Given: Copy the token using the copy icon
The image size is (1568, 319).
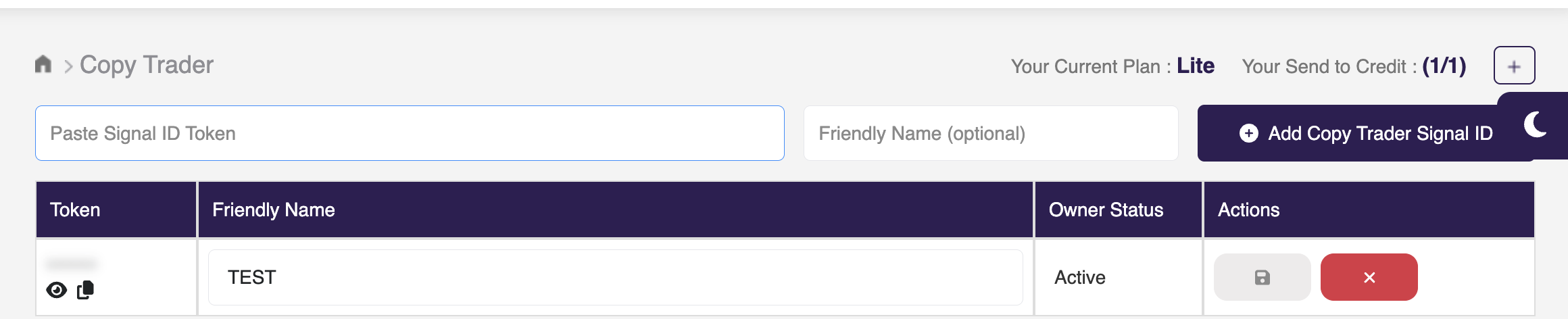Looking at the screenshot, I should pos(86,290).
